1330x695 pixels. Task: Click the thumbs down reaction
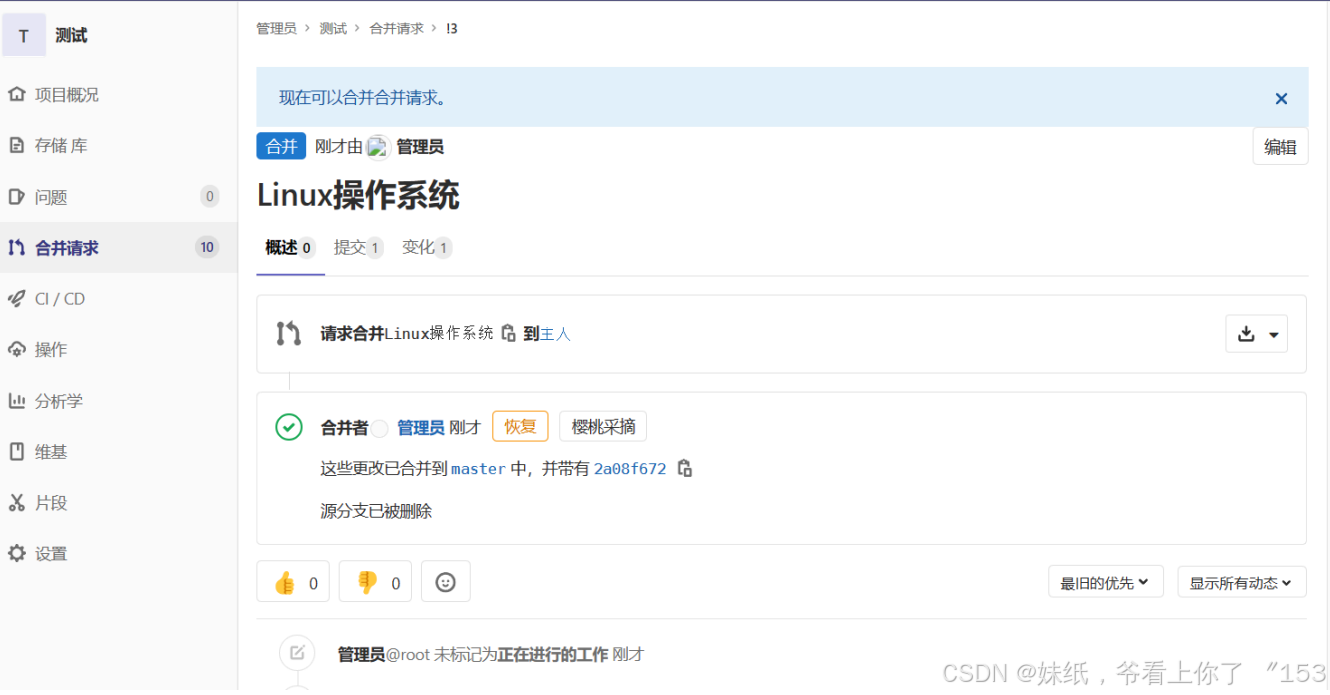point(375,582)
